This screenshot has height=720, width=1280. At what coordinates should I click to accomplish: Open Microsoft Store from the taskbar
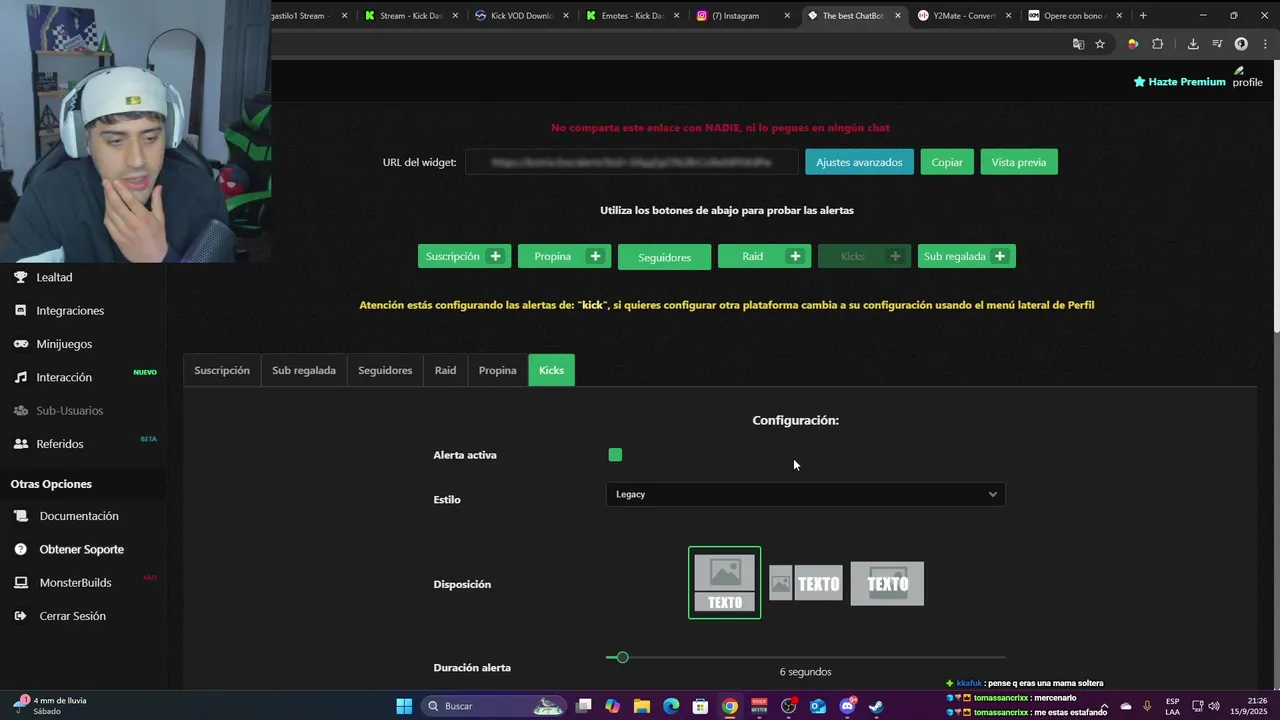[701, 706]
